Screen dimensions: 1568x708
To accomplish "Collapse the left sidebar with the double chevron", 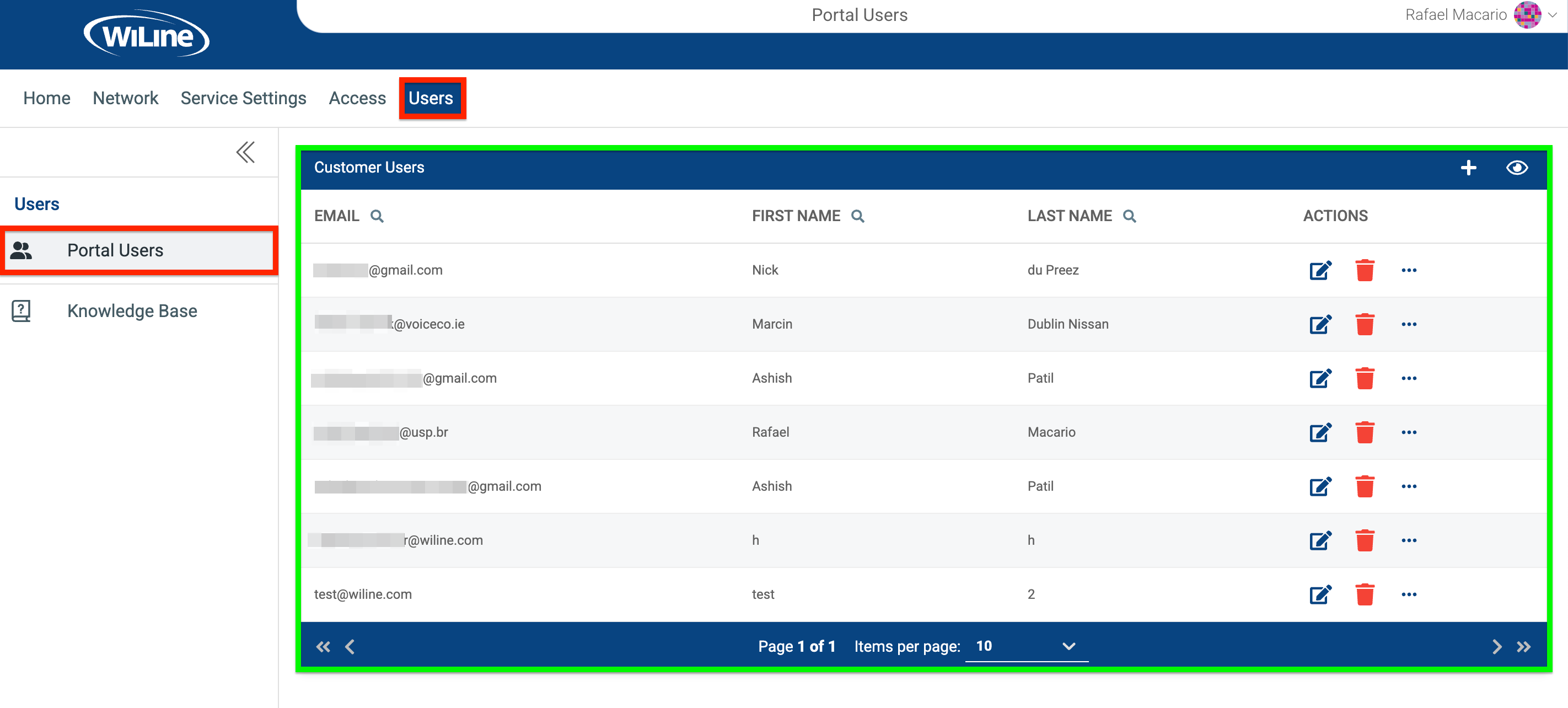I will 245,152.
